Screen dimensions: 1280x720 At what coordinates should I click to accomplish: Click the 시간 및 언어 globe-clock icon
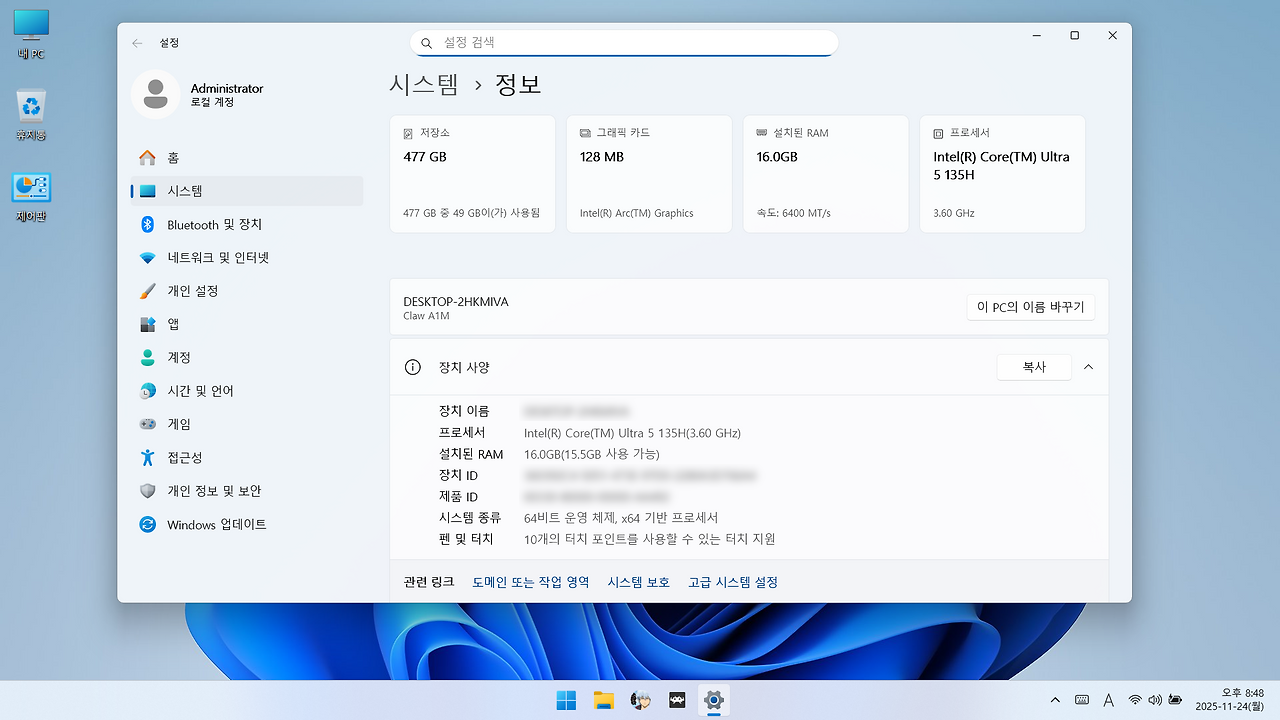(x=148, y=391)
